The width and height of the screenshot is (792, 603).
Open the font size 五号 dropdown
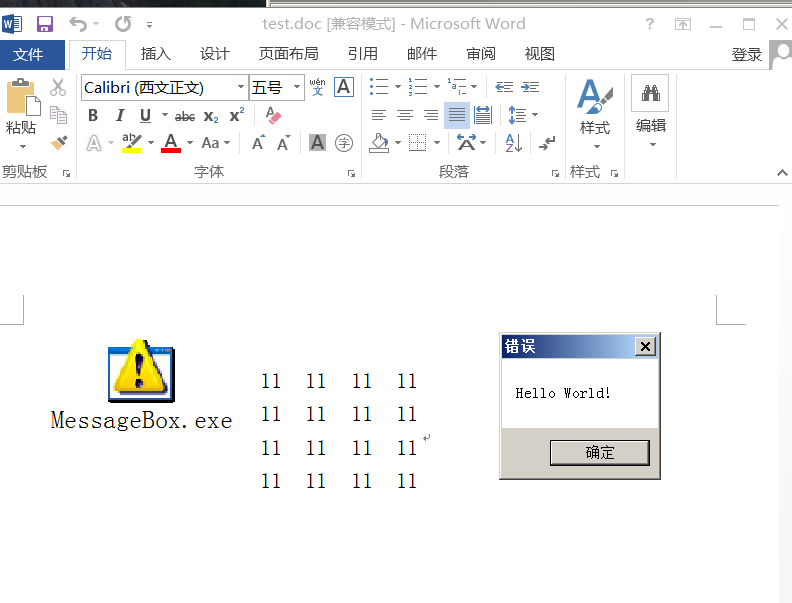click(297, 87)
